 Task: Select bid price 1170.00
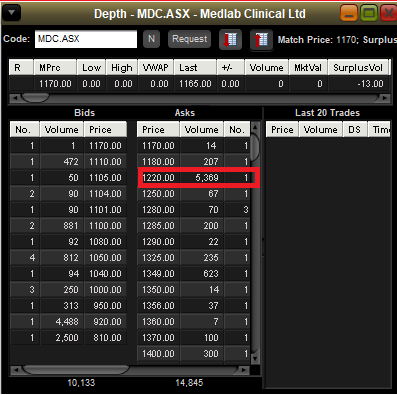tap(105, 146)
